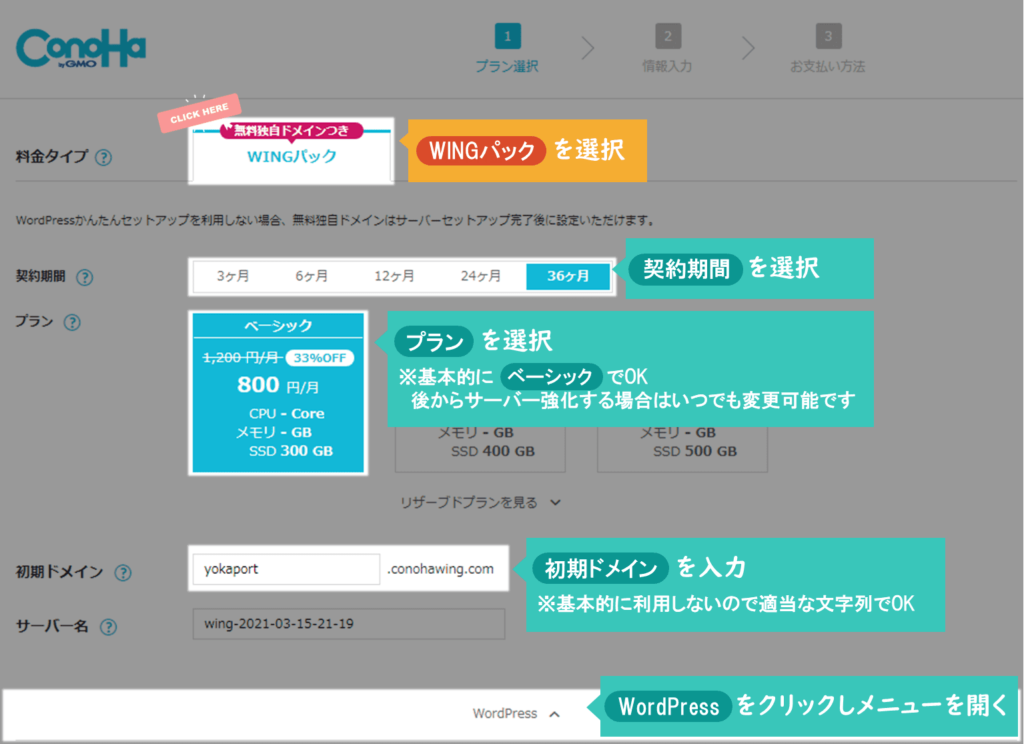
Task: Open help icon beside 初期ドメイン
Action: [x=123, y=573]
